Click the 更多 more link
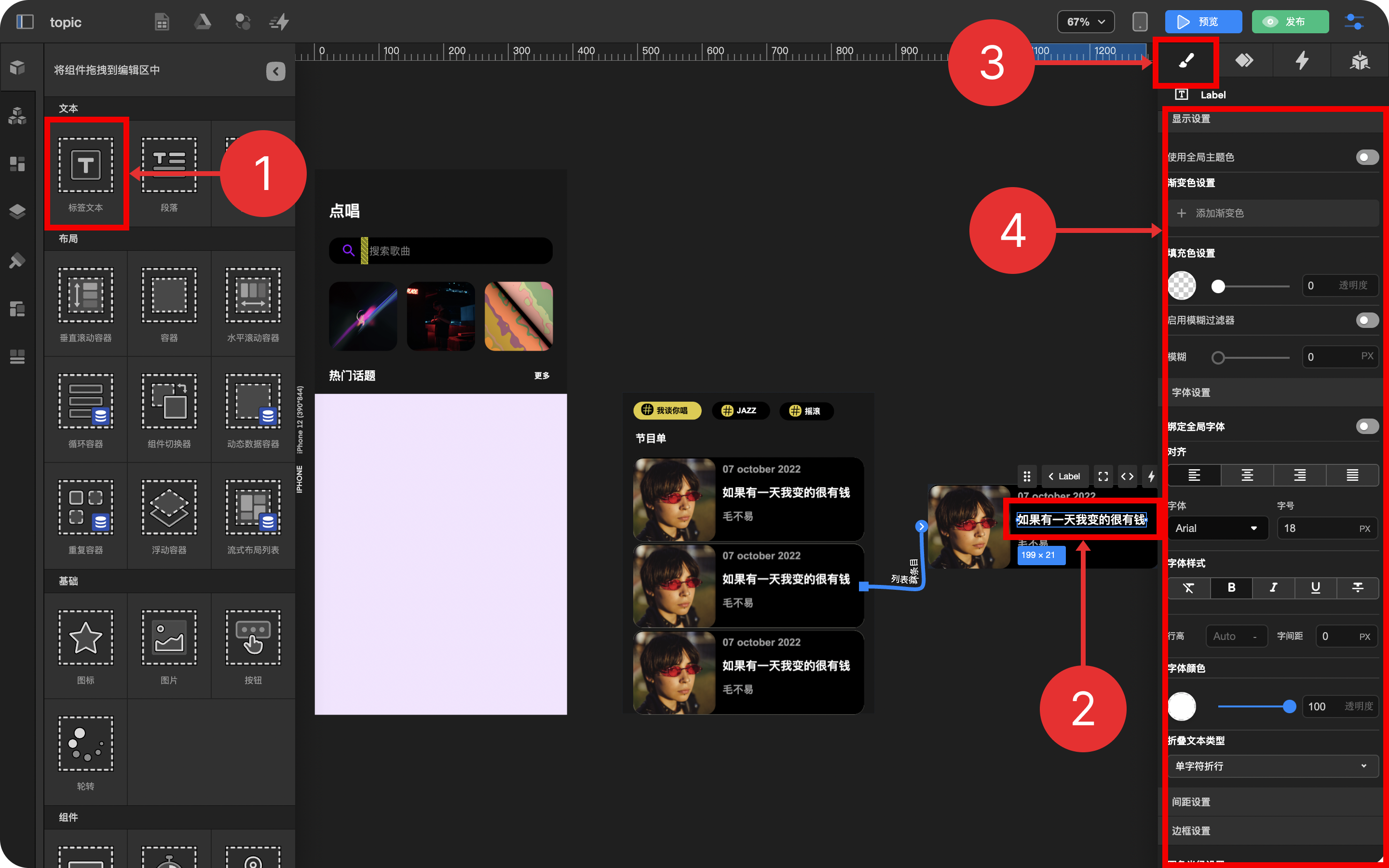The height and width of the screenshot is (868, 1389). coord(541,376)
